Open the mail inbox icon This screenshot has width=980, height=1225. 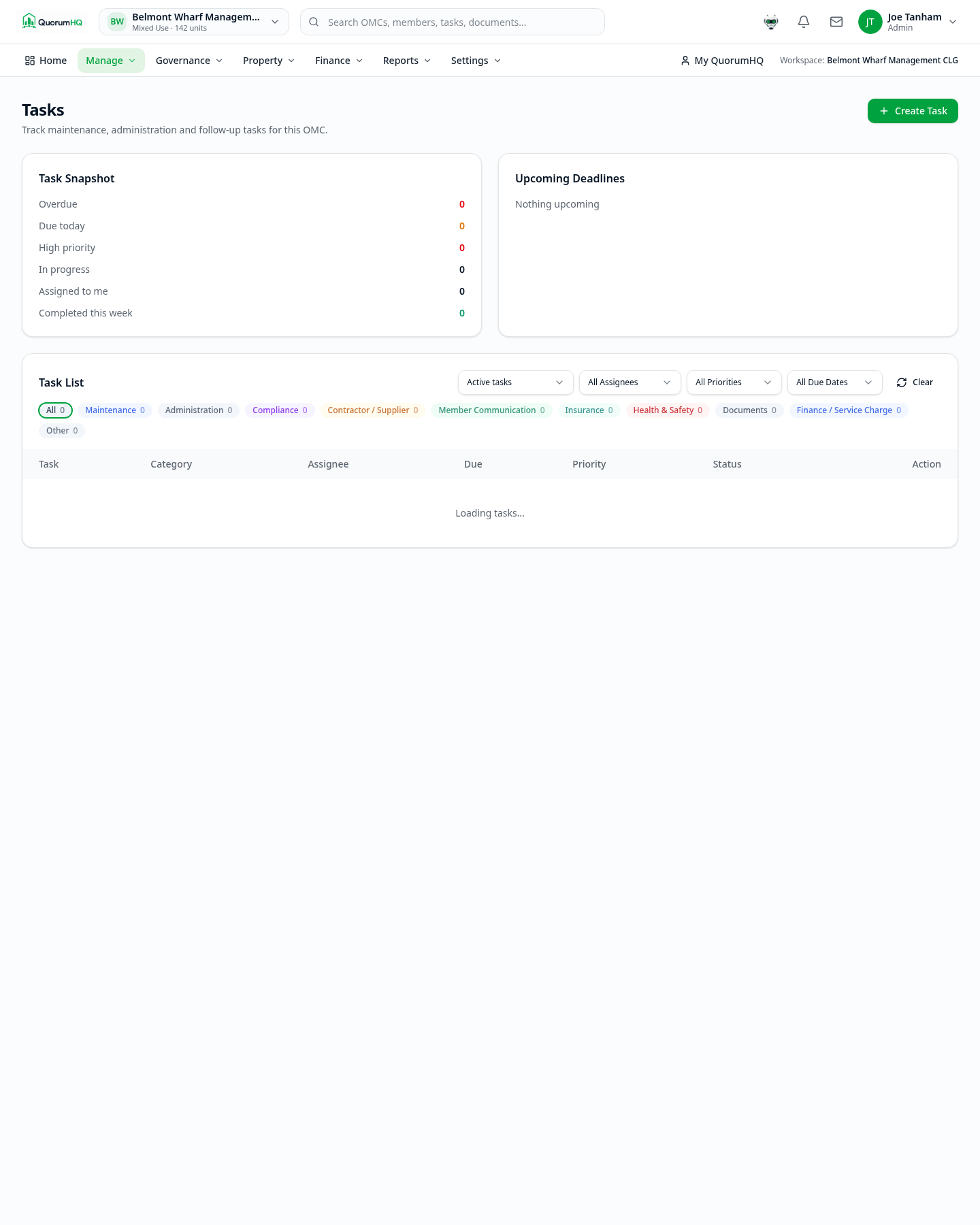(x=836, y=22)
